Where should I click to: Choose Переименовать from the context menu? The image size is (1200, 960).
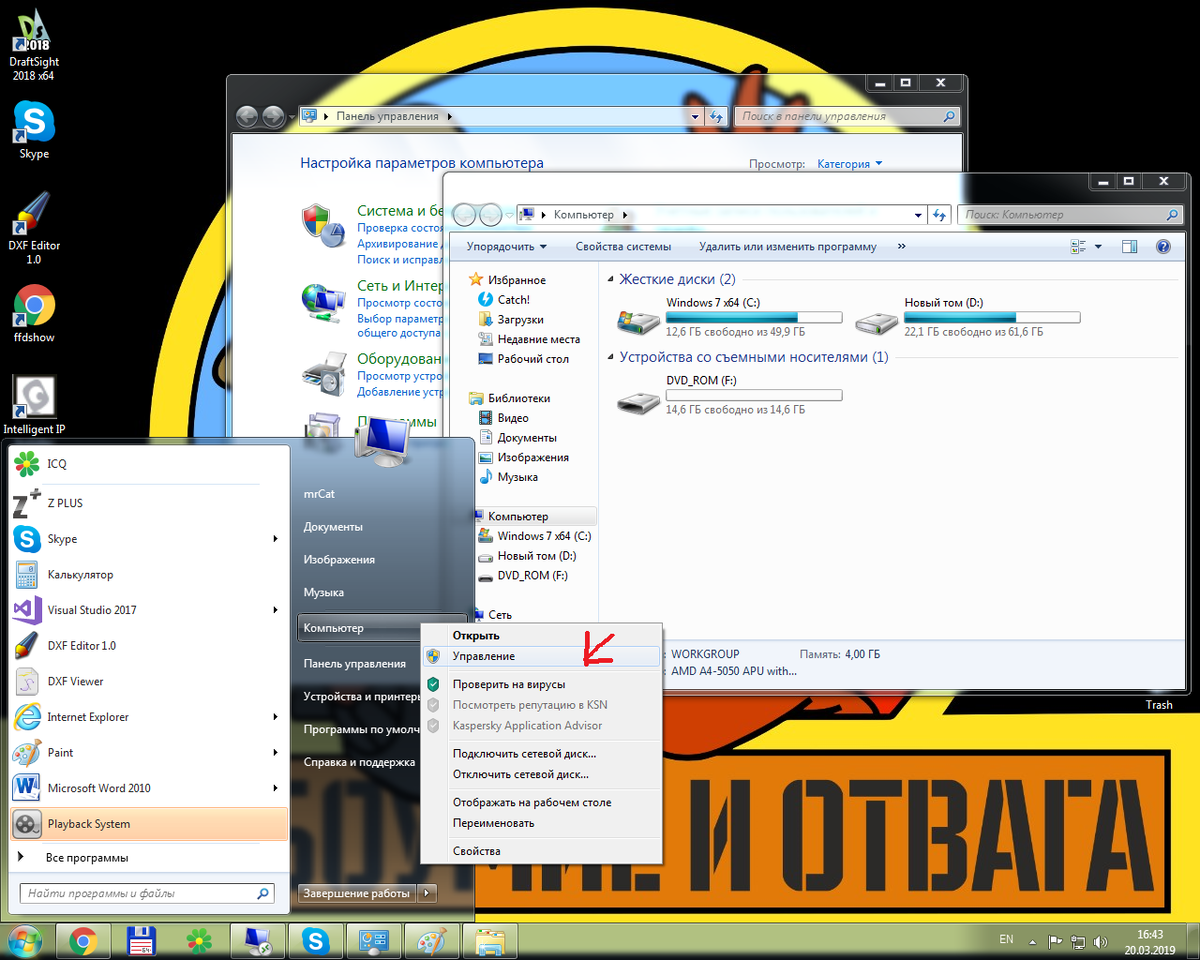coord(540,823)
